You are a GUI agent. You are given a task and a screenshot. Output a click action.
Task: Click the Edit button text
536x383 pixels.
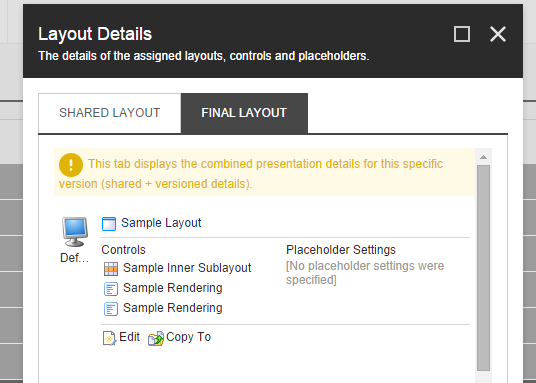[x=130, y=337]
